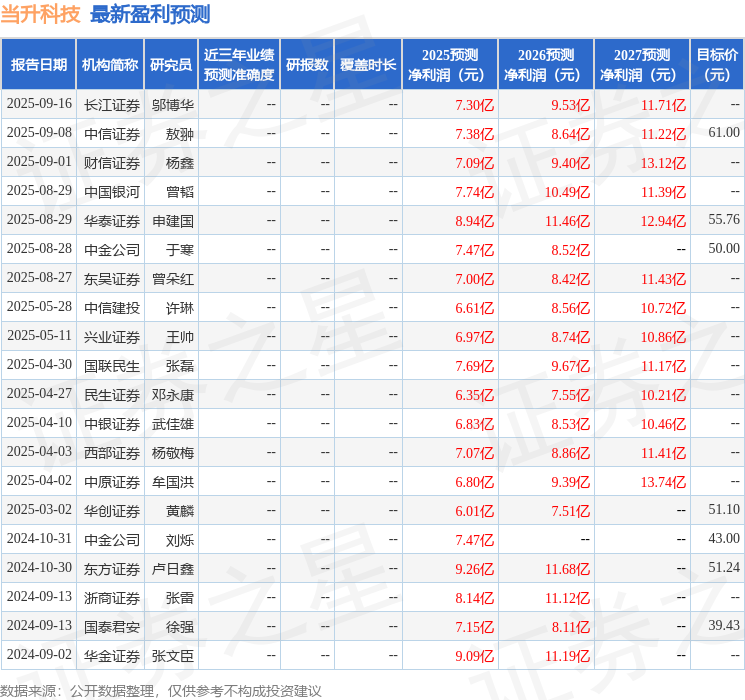Select the 国联民生 institution cell
The image size is (745, 700).
click(x=112, y=366)
